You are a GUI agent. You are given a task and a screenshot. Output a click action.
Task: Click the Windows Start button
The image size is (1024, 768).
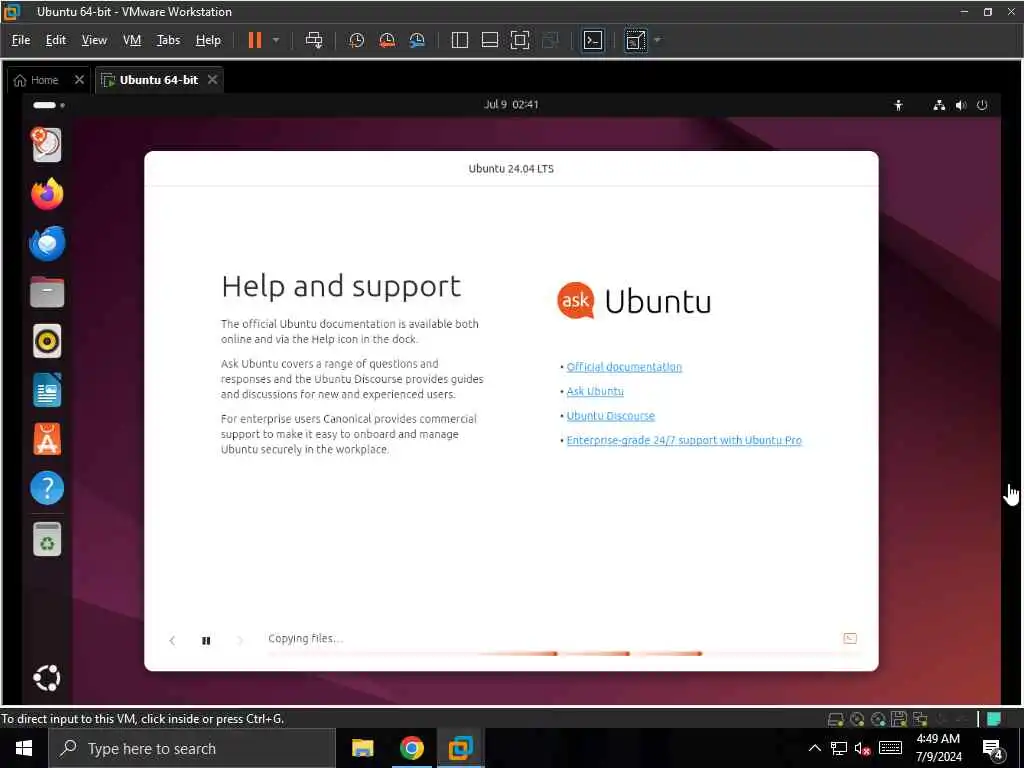(x=24, y=748)
